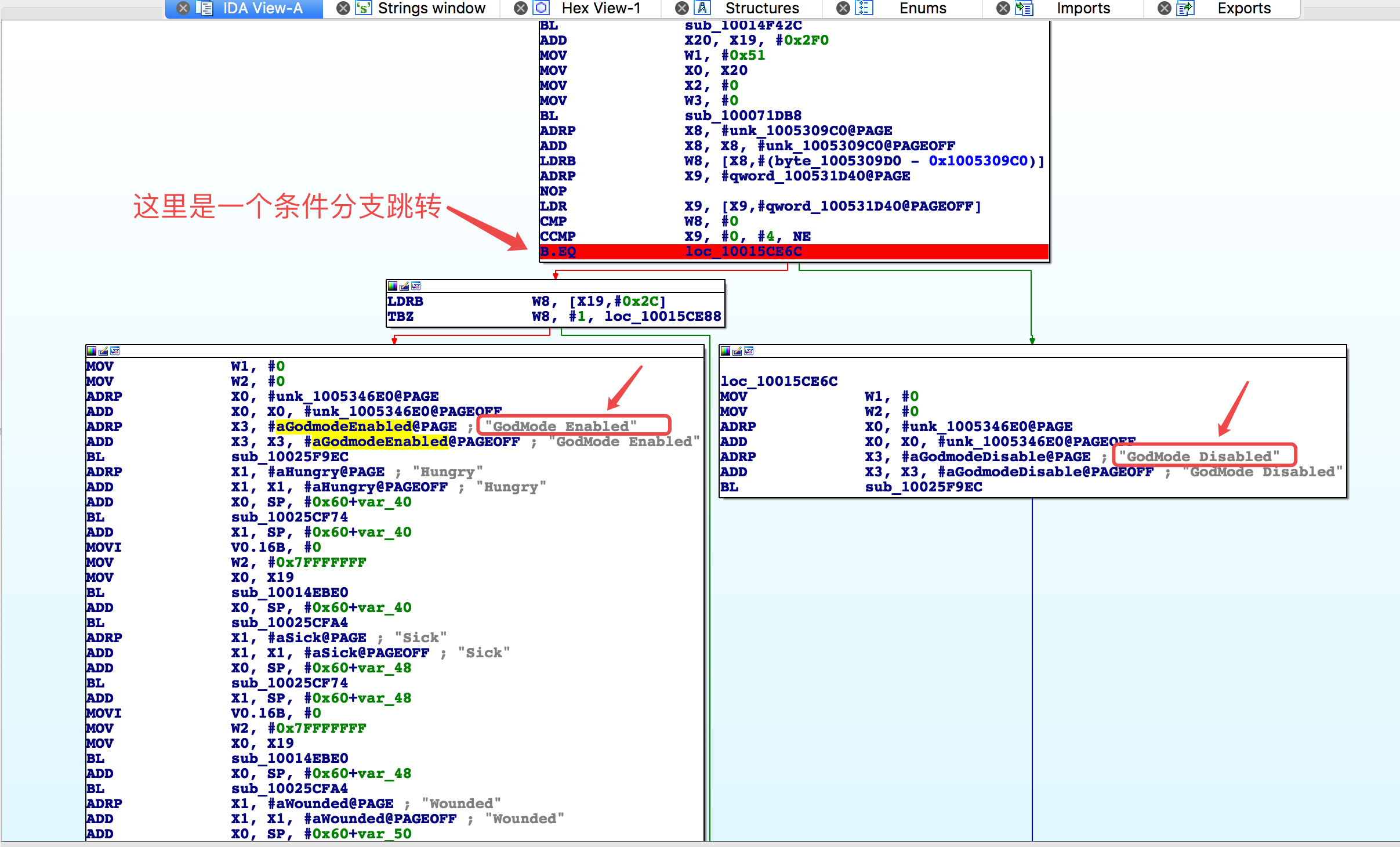
Task: Click the node color icon on the loc_10015CE6C block
Action: click(726, 351)
